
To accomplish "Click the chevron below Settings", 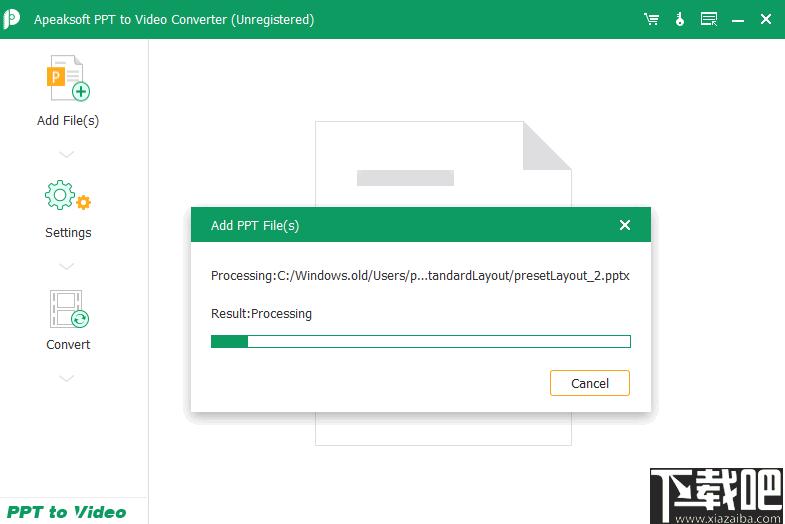I will pos(67,266).
